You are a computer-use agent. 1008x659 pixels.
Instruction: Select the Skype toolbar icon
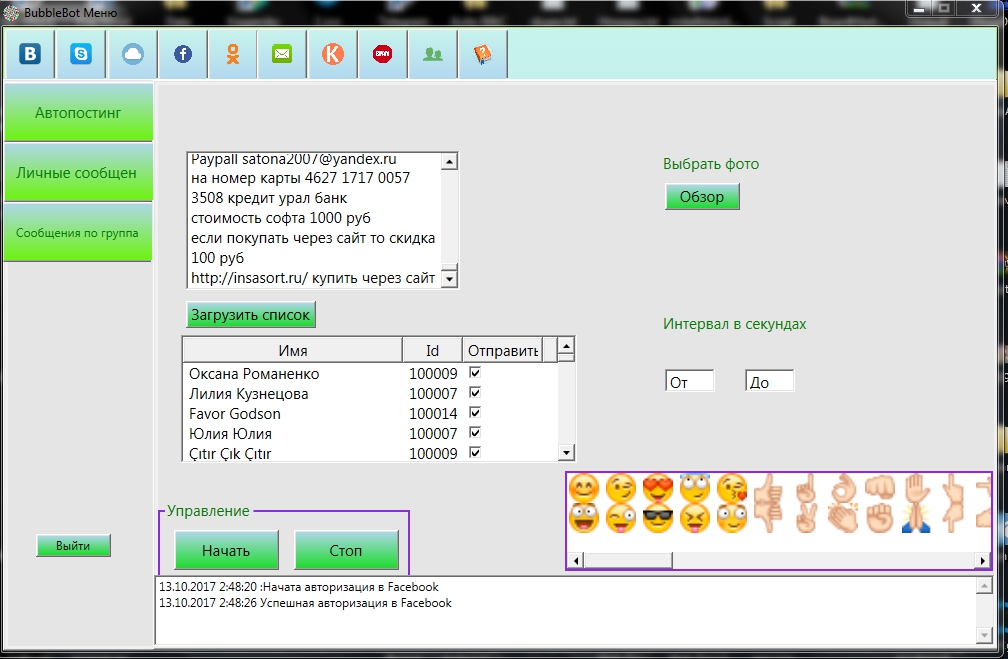pos(81,54)
